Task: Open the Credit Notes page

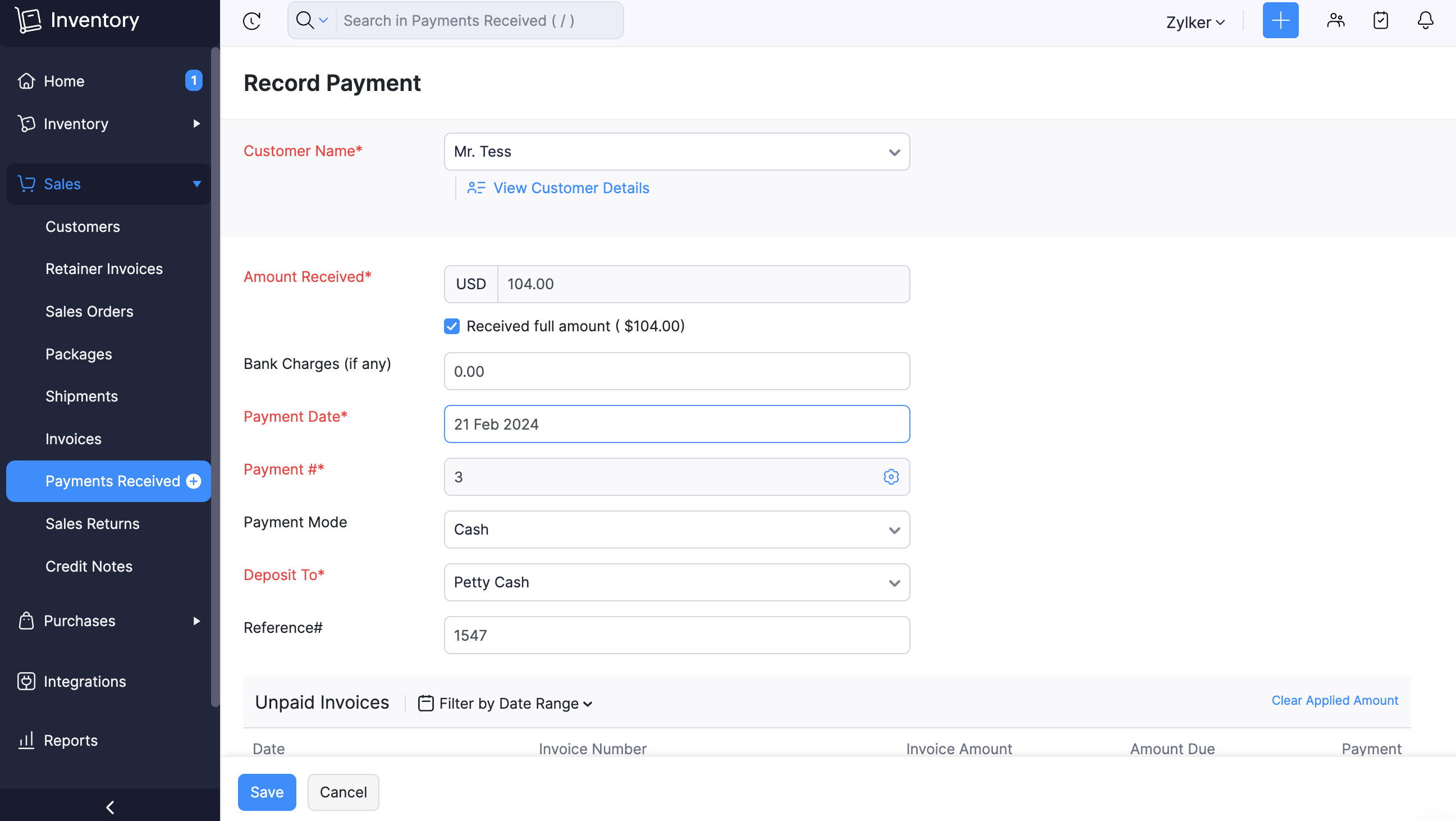Action: point(89,566)
